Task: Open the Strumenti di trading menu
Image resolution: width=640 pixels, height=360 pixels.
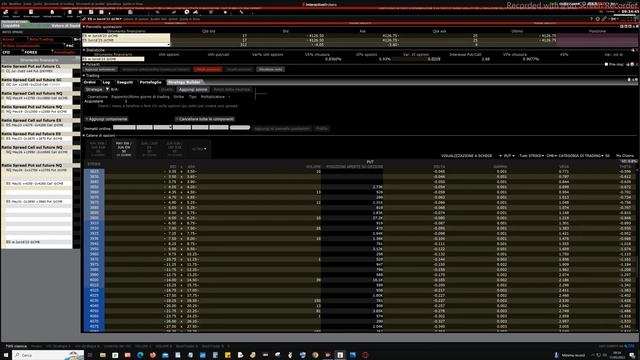Action: pos(59,4)
